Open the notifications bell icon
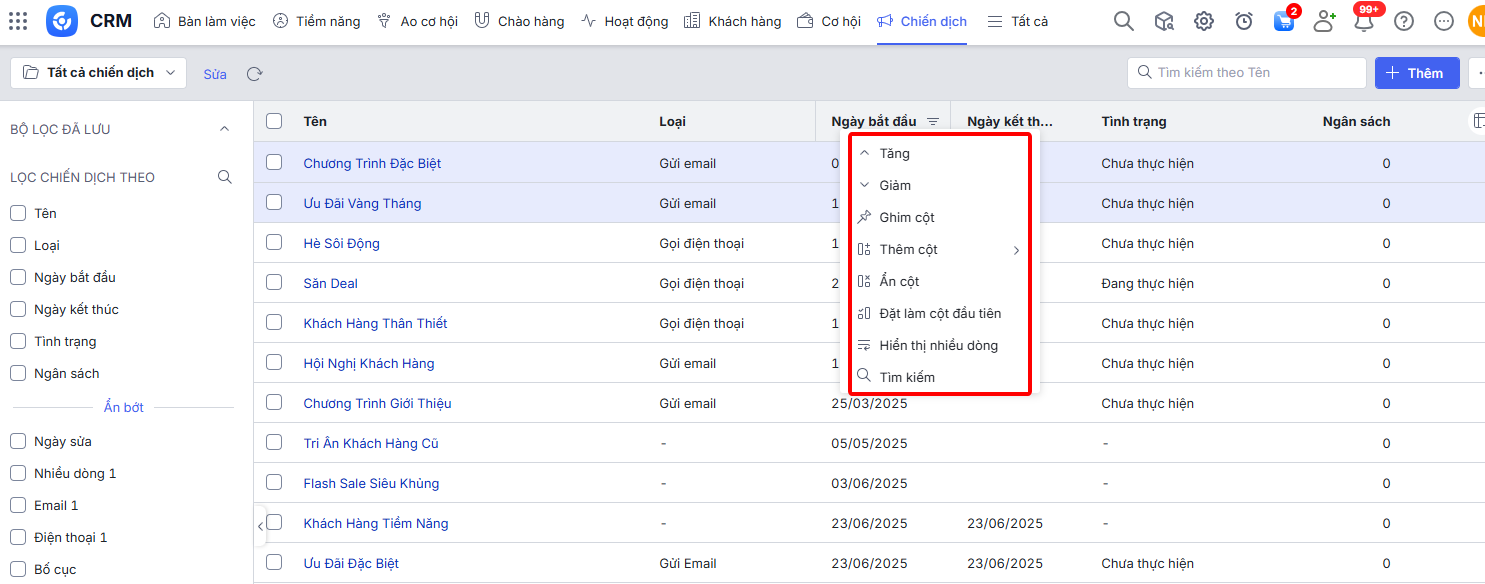This screenshot has width=1485, height=584. pos(1363,21)
